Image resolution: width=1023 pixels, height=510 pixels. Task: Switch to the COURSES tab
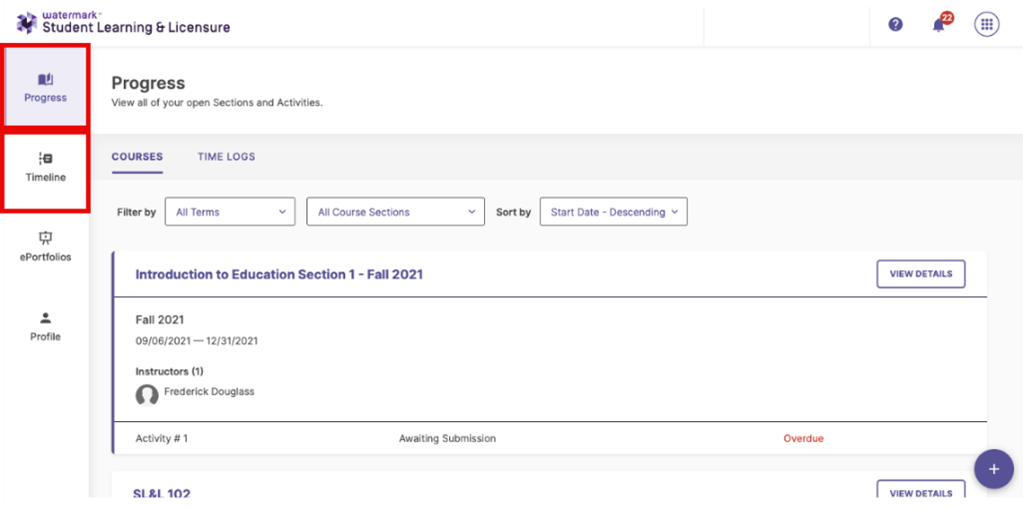[137, 157]
